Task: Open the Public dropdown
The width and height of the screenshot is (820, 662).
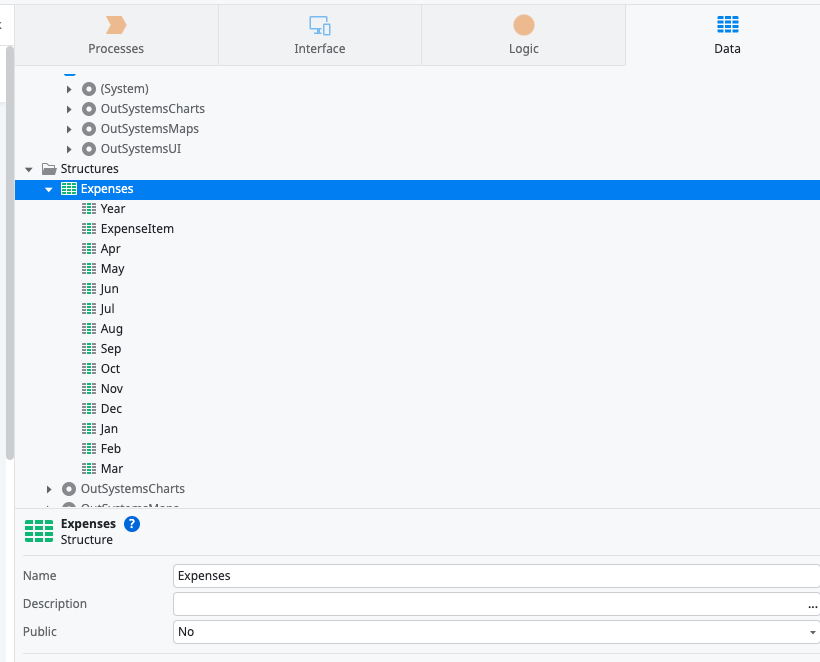Action: tap(812, 632)
